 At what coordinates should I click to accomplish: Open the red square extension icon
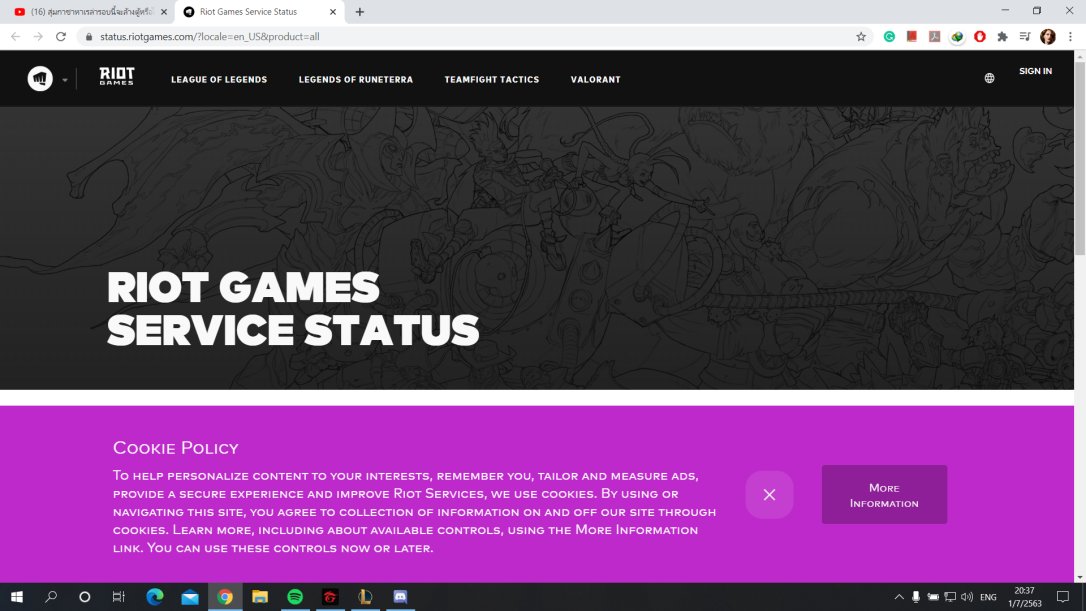[x=911, y=37]
